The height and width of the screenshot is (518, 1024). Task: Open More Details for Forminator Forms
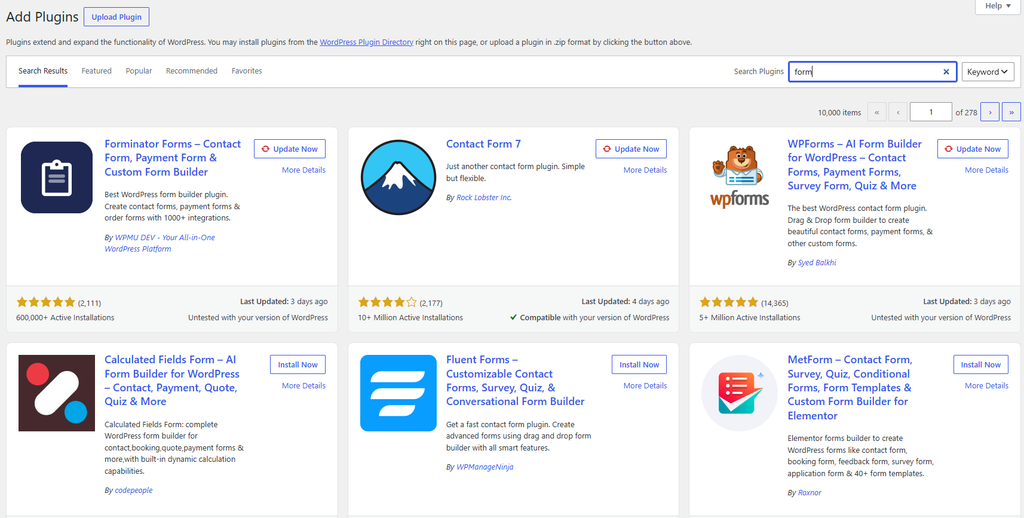pyautogui.click(x=304, y=170)
